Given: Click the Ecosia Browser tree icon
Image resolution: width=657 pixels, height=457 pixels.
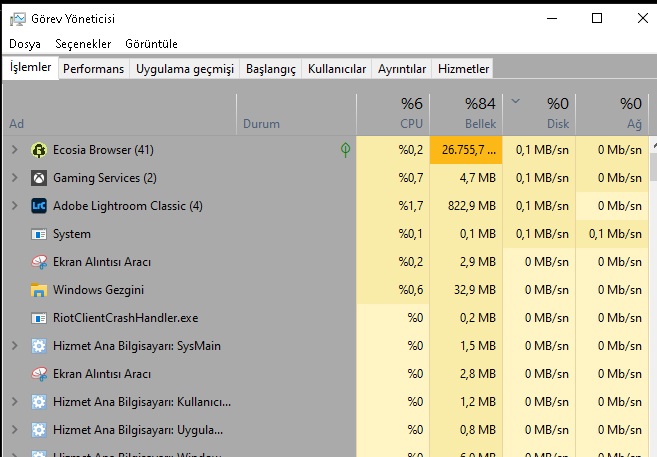Looking at the screenshot, I should click(39, 150).
